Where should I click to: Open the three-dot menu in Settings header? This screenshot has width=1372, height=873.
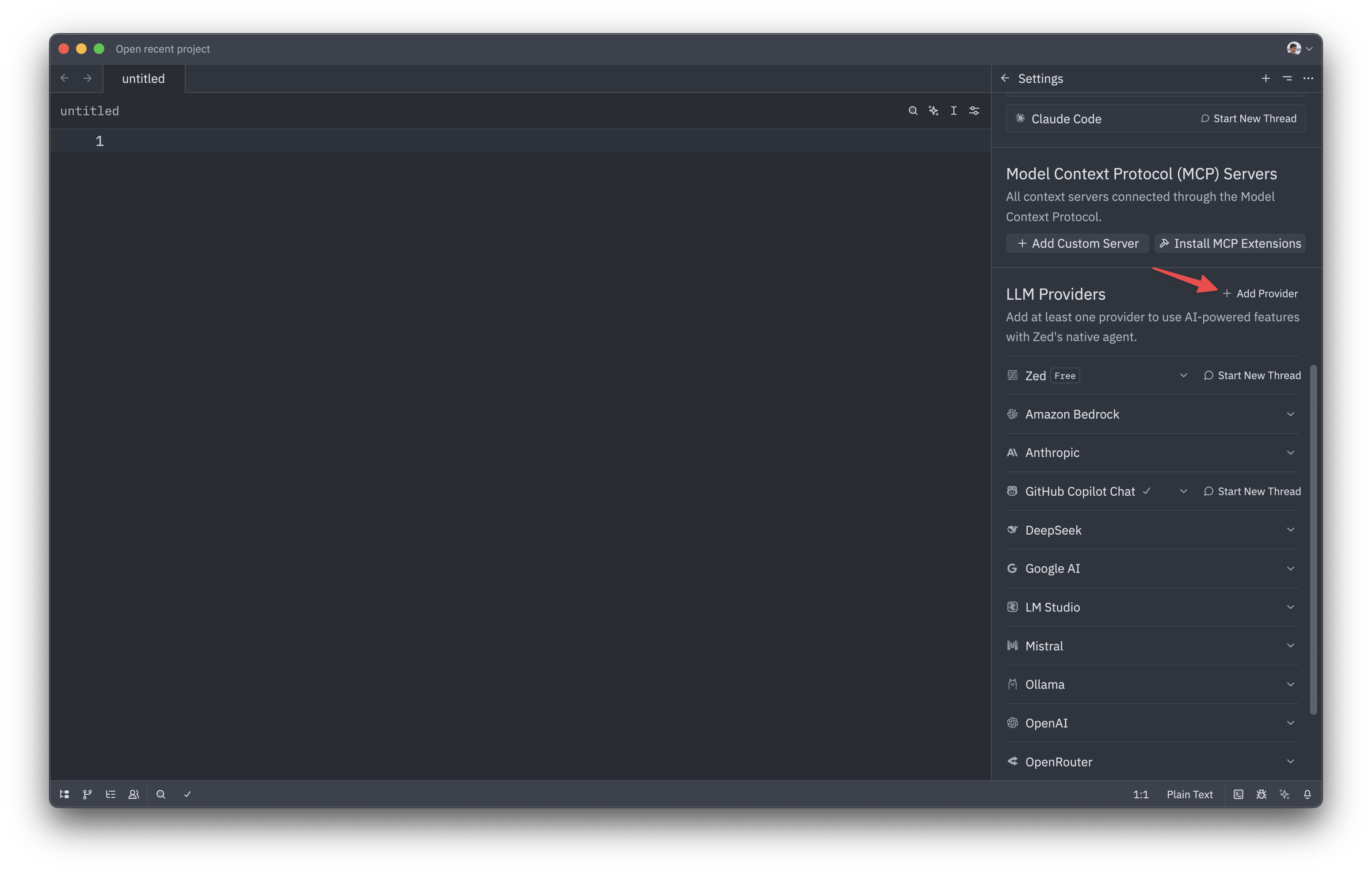click(x=1308, y=78)
